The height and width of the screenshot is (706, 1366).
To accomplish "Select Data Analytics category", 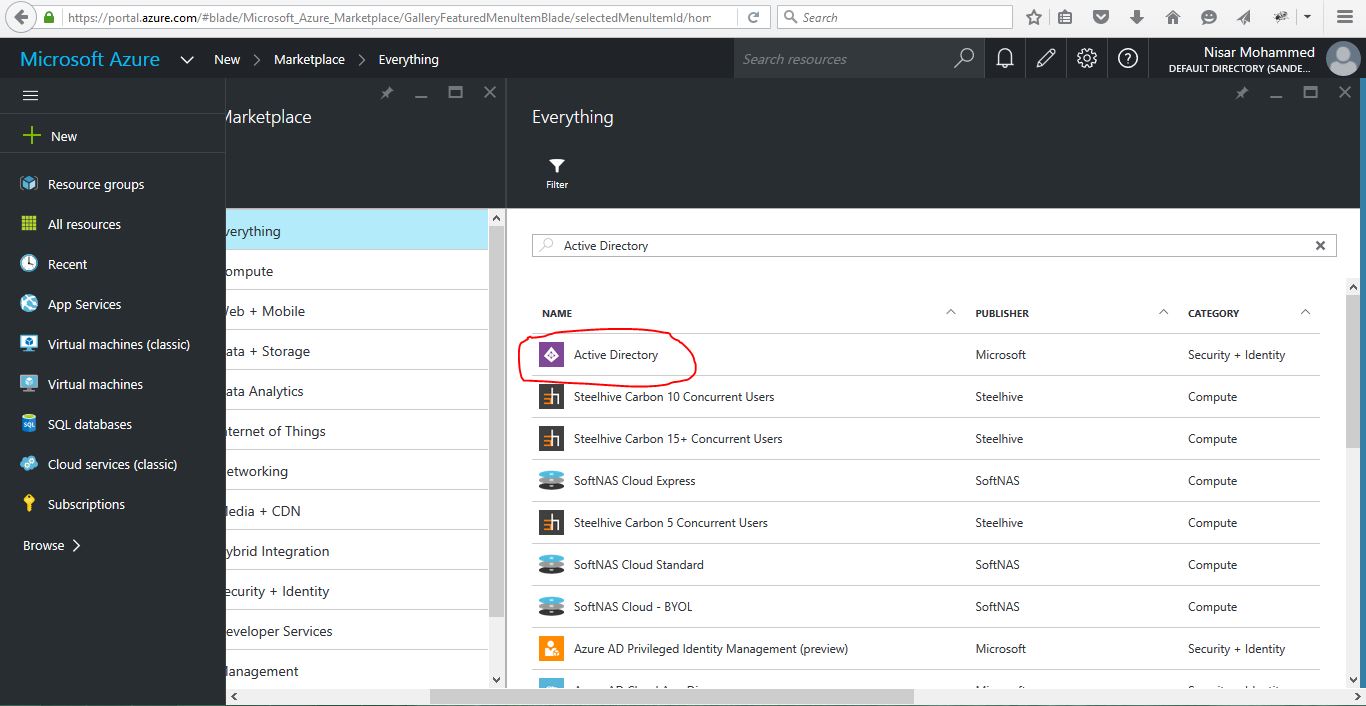I will [x=357, y=391].
